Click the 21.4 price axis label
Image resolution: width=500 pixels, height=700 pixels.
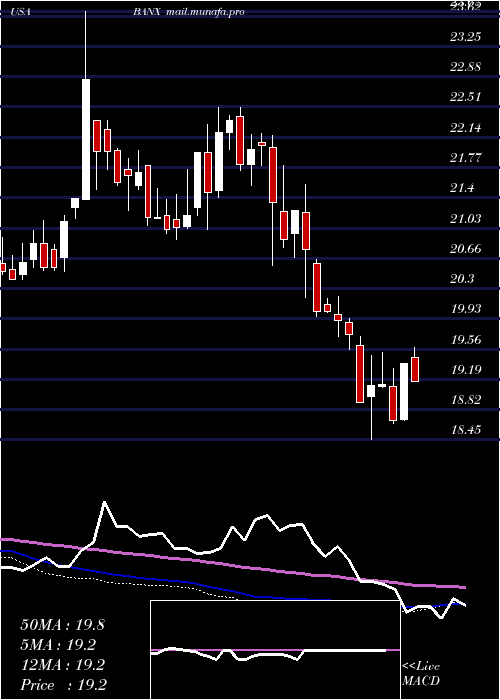[x=462, y=188]
